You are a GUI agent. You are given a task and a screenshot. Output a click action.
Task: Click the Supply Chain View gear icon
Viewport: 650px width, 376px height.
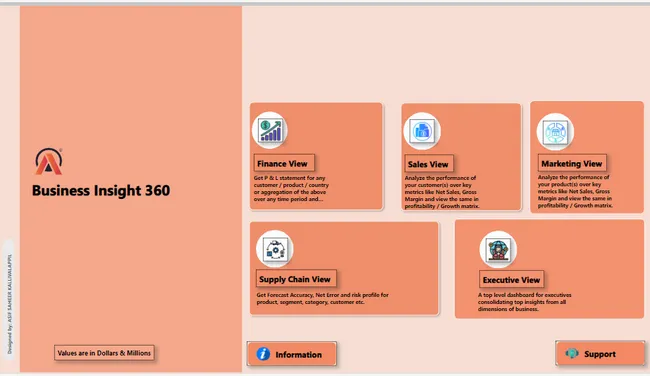click(x=274, y=249)
